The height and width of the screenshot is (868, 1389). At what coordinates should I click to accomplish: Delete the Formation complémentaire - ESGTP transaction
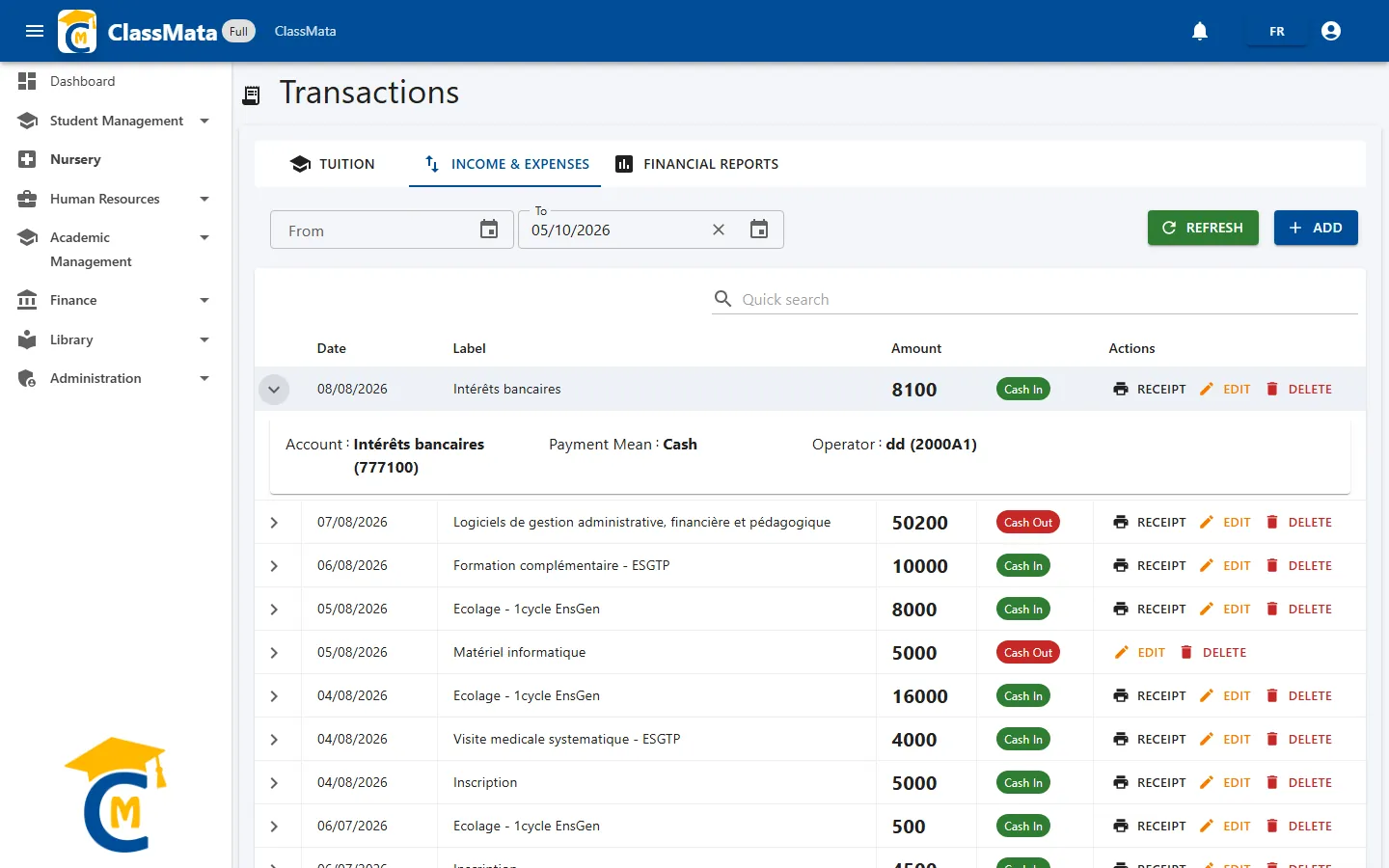(x=1298, y=566)
